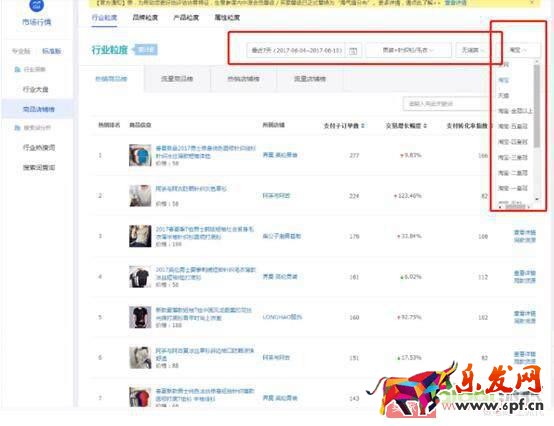This screenshot has width=554, height=426.
Task: Open the rank 2 product title link
Action: (191, 189)
